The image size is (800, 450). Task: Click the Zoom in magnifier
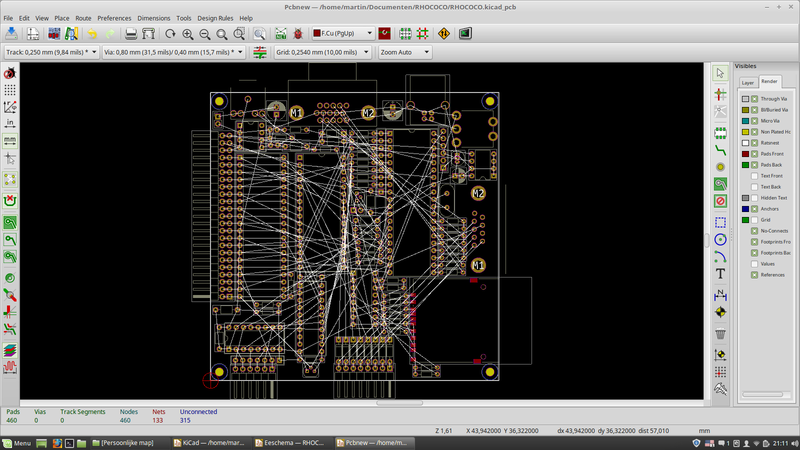point(188,34)
